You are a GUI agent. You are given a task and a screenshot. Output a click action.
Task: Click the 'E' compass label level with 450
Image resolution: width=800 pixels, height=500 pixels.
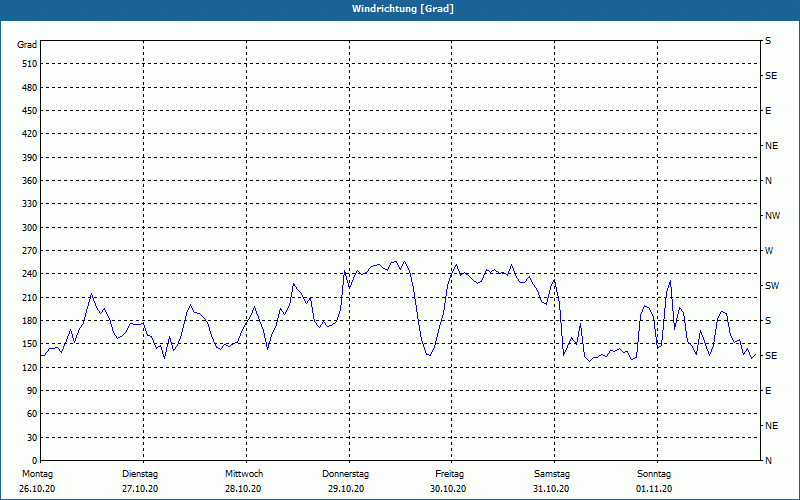pos(768,111)
